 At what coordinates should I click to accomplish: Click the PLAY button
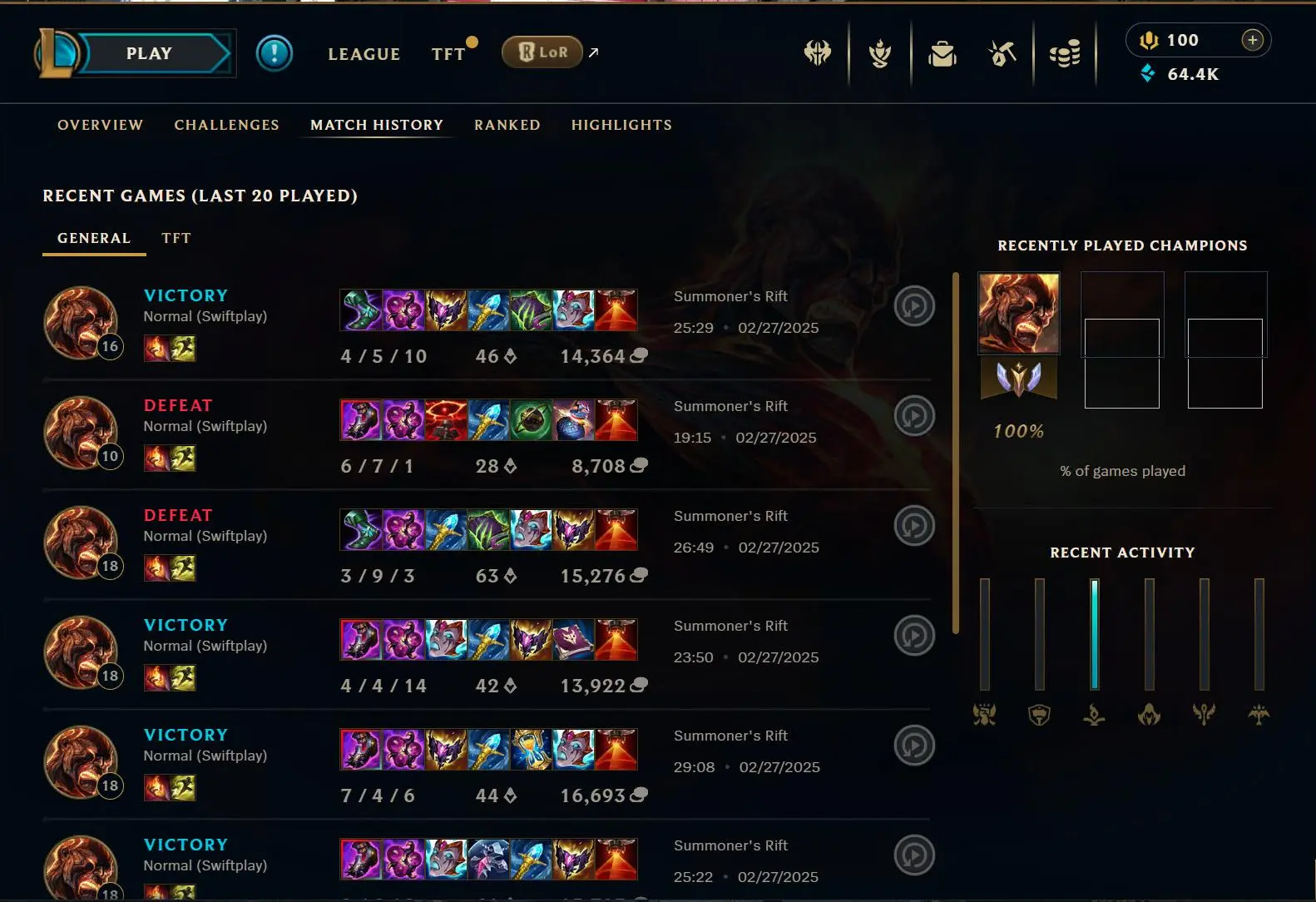click(x=150, y=53)
